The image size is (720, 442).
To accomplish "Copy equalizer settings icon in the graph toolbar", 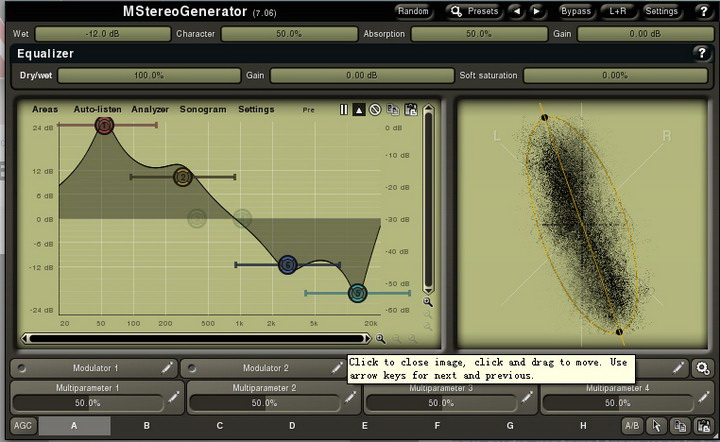I will click(x=393, y=110).
